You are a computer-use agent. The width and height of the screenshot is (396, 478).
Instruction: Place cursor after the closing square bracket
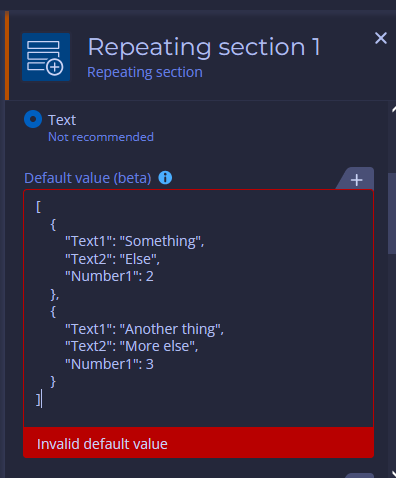pos(41,399)
